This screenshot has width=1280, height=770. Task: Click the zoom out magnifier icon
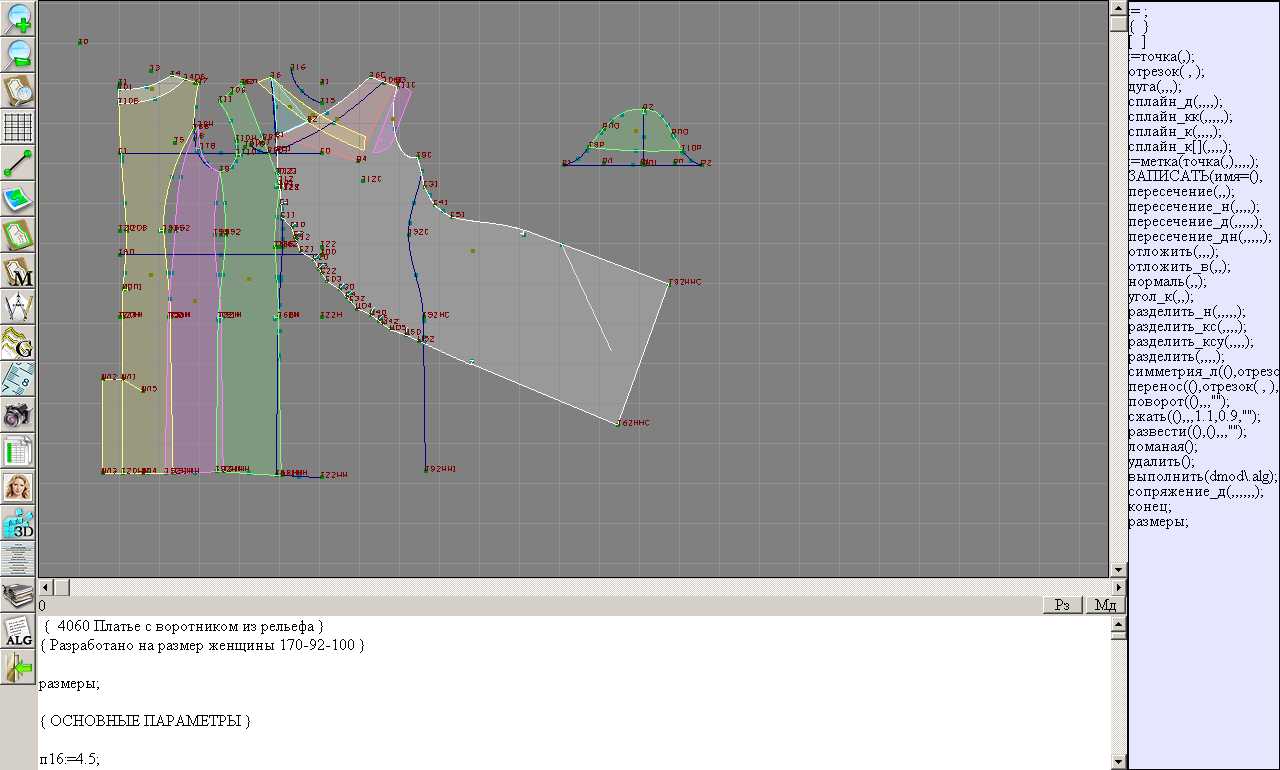[x=19, y=54]
